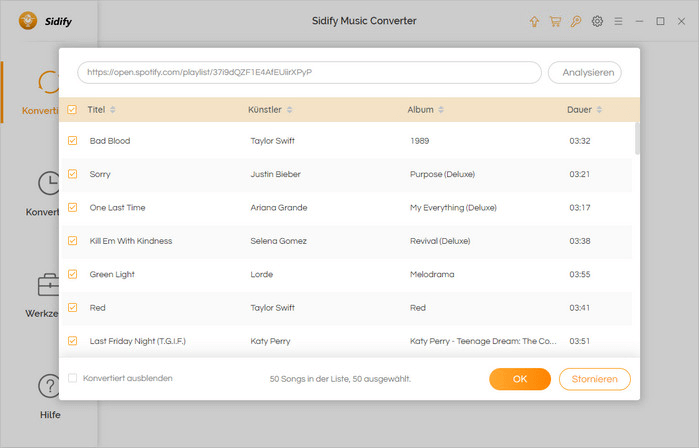Click the Konvertiert clock history icon
The image size is (699, 448).
pyautogui.click(x=49, y=183)
